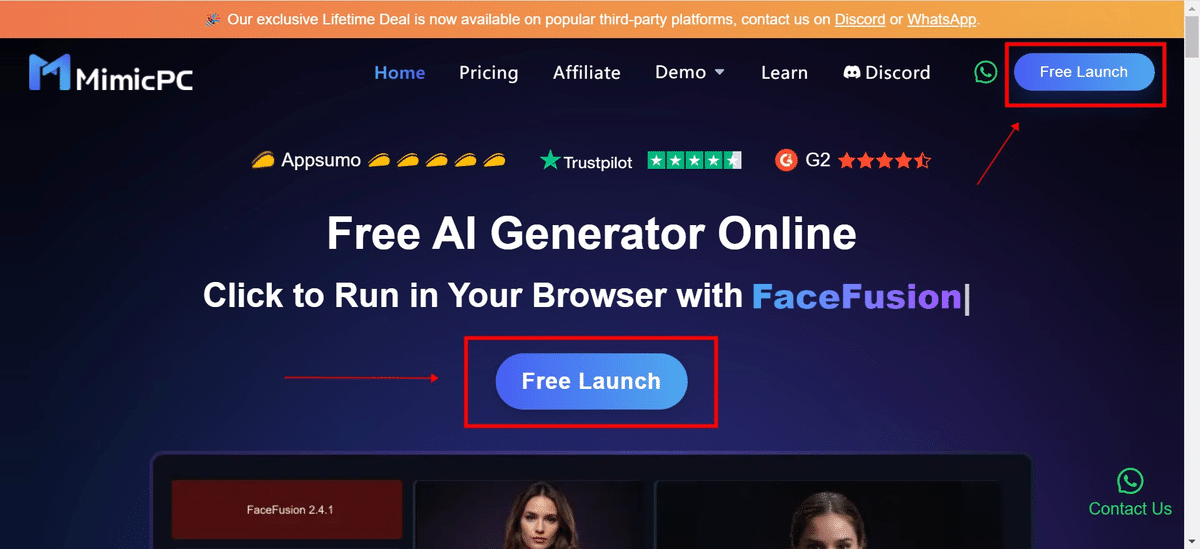Click the Appsumo taco rating
Viewport: 1200px width, 549px height.
(x=379, y=160)
